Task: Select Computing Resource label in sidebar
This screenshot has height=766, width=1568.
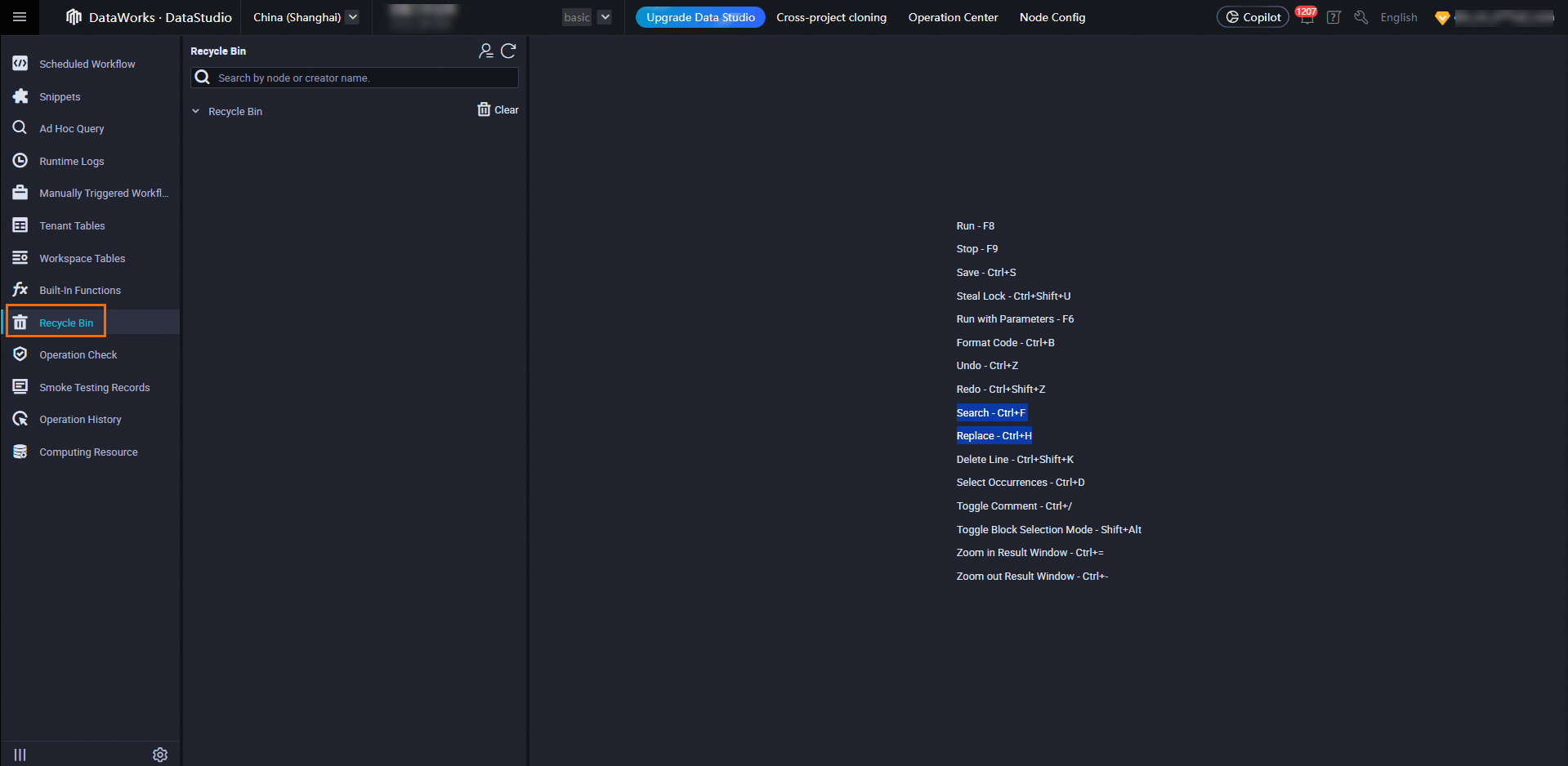Action: point(88,452)
